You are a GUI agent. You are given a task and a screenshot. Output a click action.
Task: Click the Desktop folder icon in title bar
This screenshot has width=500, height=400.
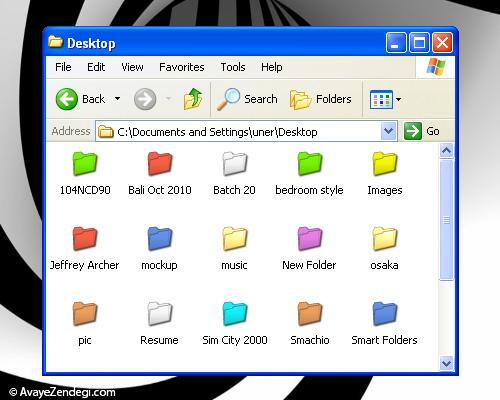[55, 42]
